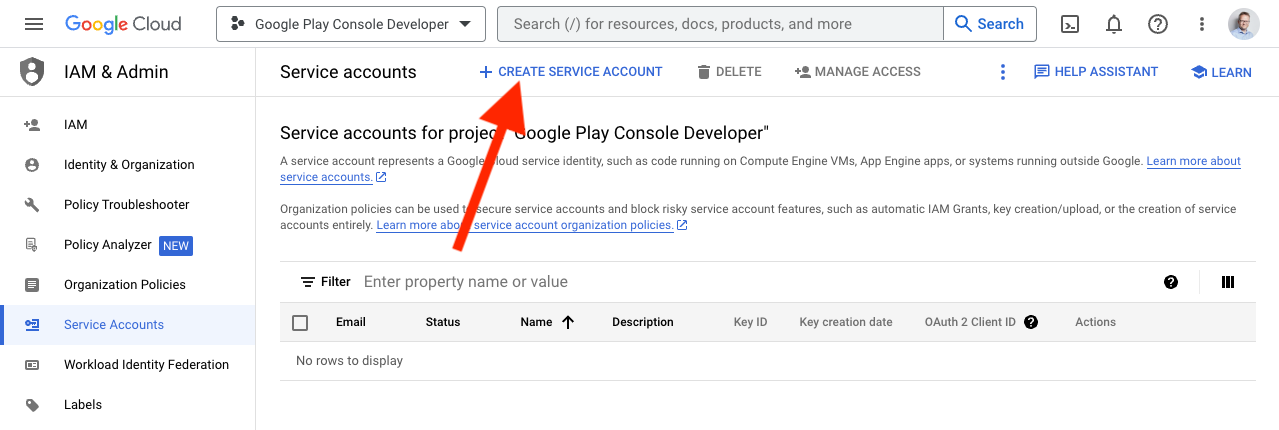1279x430 pixels.
Task: Open the notifications bell
Action: tap(1114, 24)
